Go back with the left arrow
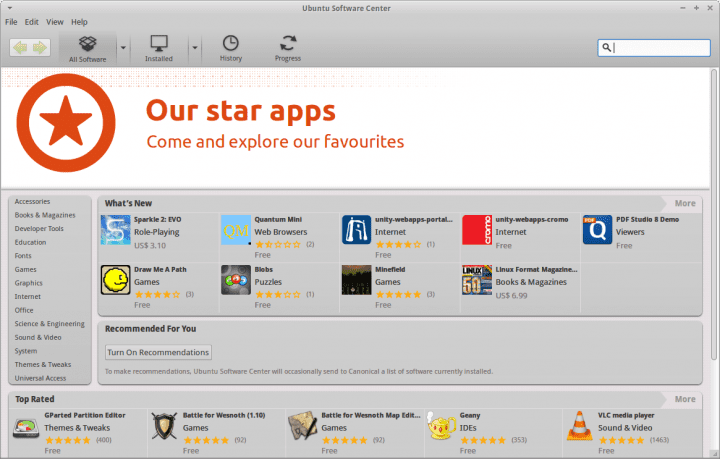Viewport: 720px width, 459px height. tap(20, 47)
